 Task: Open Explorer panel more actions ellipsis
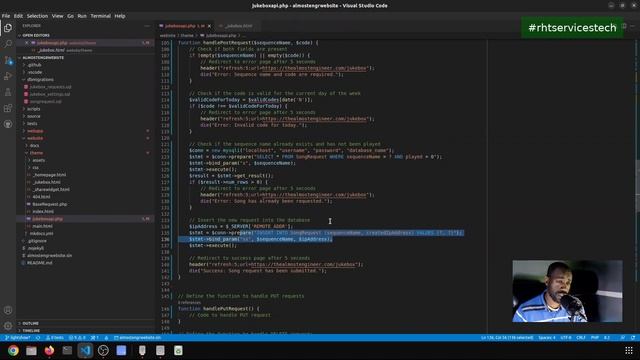pyautogui.click(x=147, y=26)
